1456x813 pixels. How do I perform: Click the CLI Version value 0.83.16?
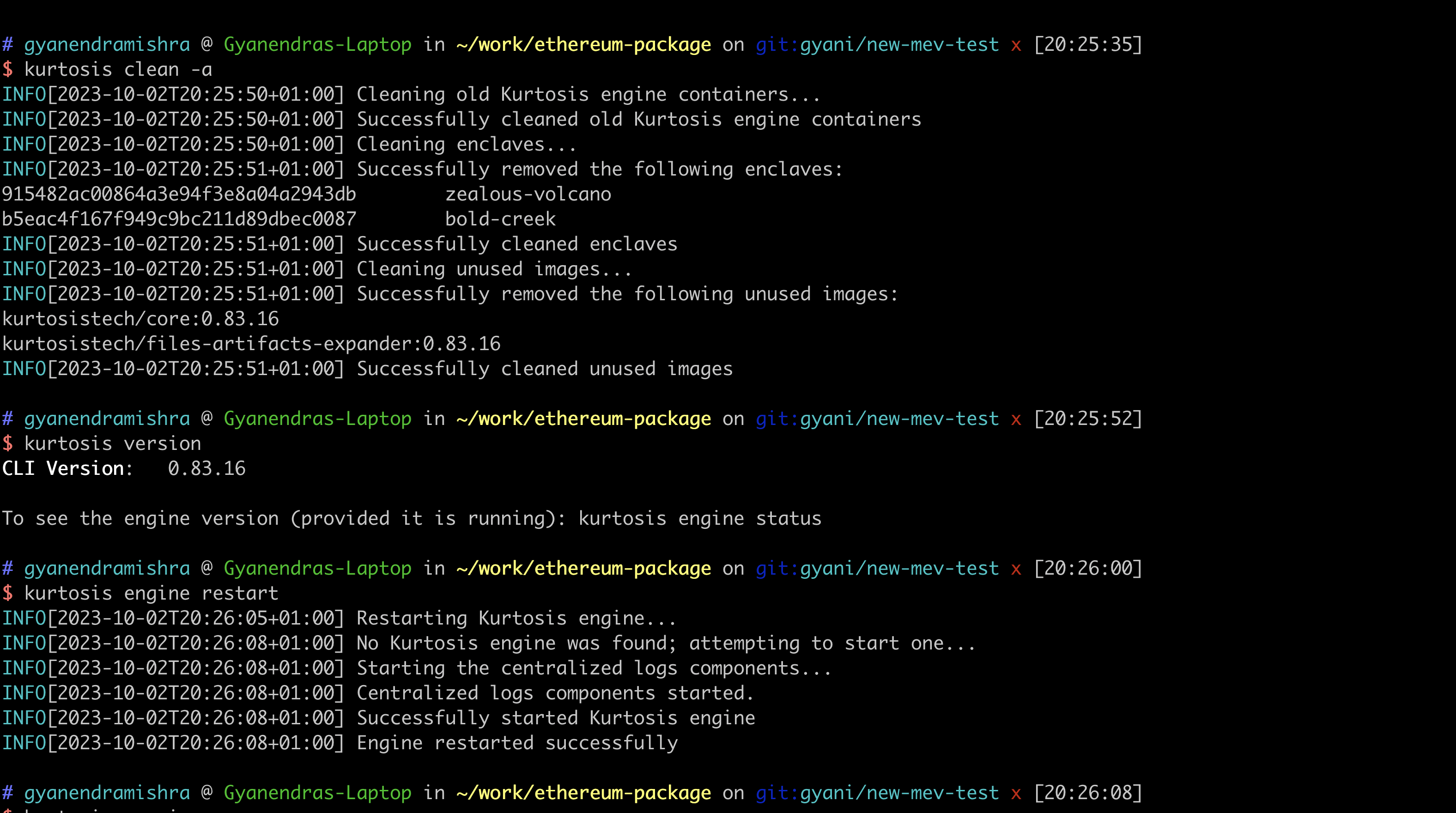pyautogui.click(x=207, y=467)
